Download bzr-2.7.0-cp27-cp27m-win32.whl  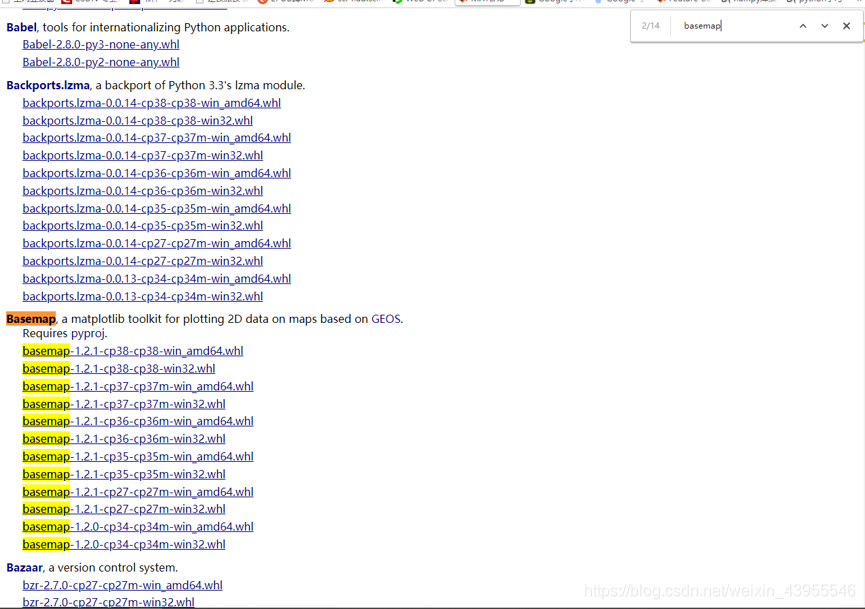109,602
